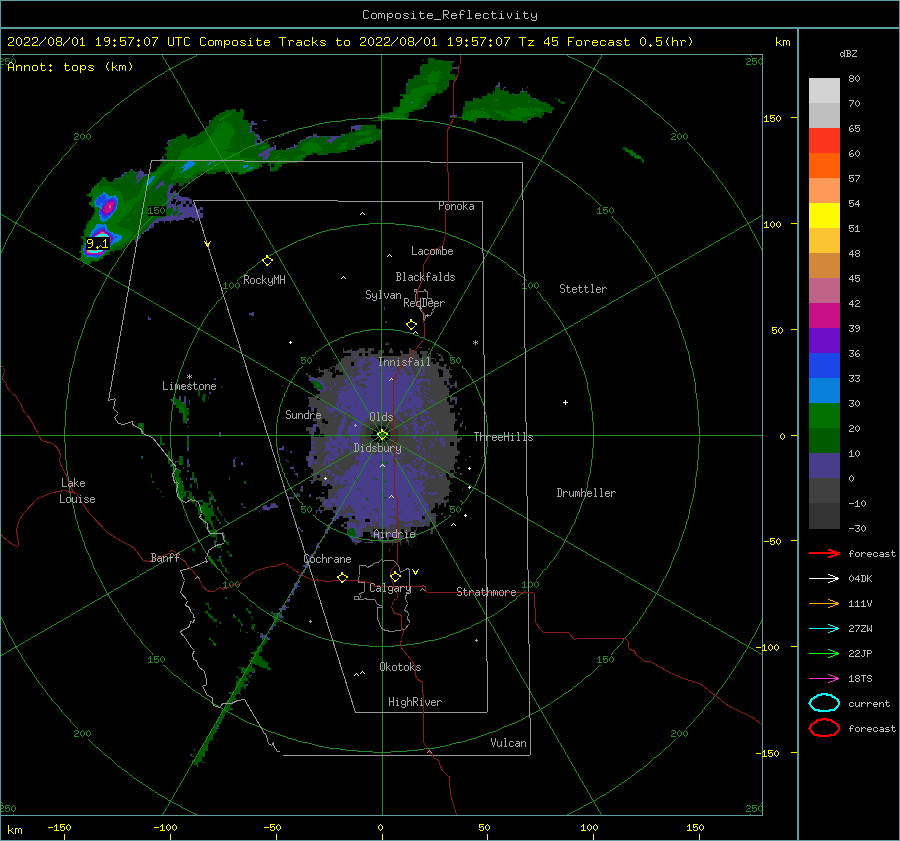Click the Cochrane city label
The width and height of the screenshot is (900, 841).
tap(327, 559)
